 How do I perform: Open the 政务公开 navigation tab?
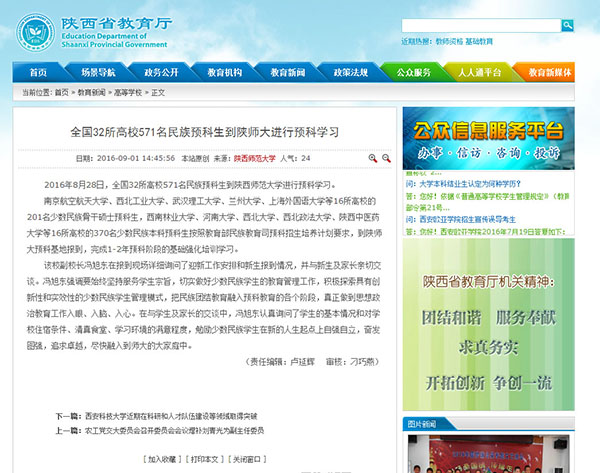[x=160, y=73]
